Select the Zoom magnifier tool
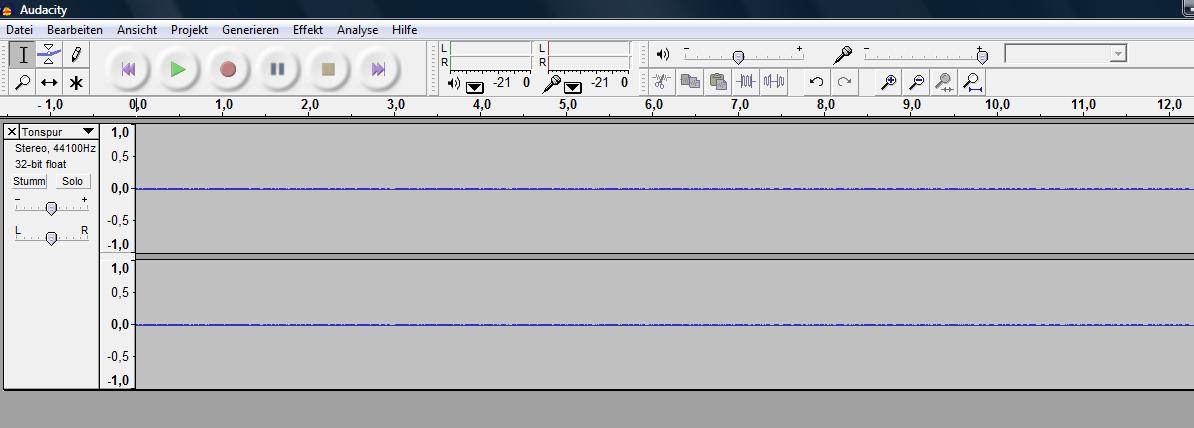1194x428 pixels. [x=24, y=82]
